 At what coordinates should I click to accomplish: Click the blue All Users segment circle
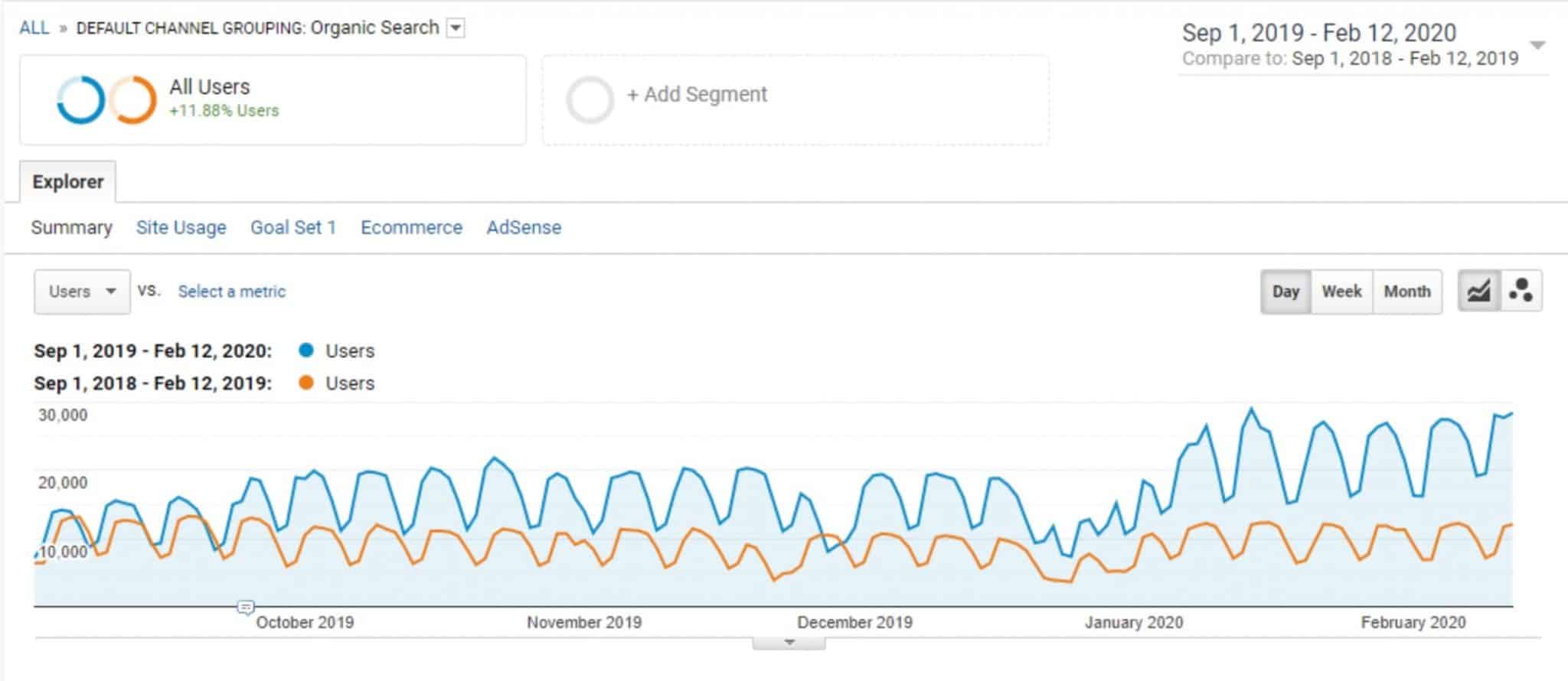click(x=80, y=99)
